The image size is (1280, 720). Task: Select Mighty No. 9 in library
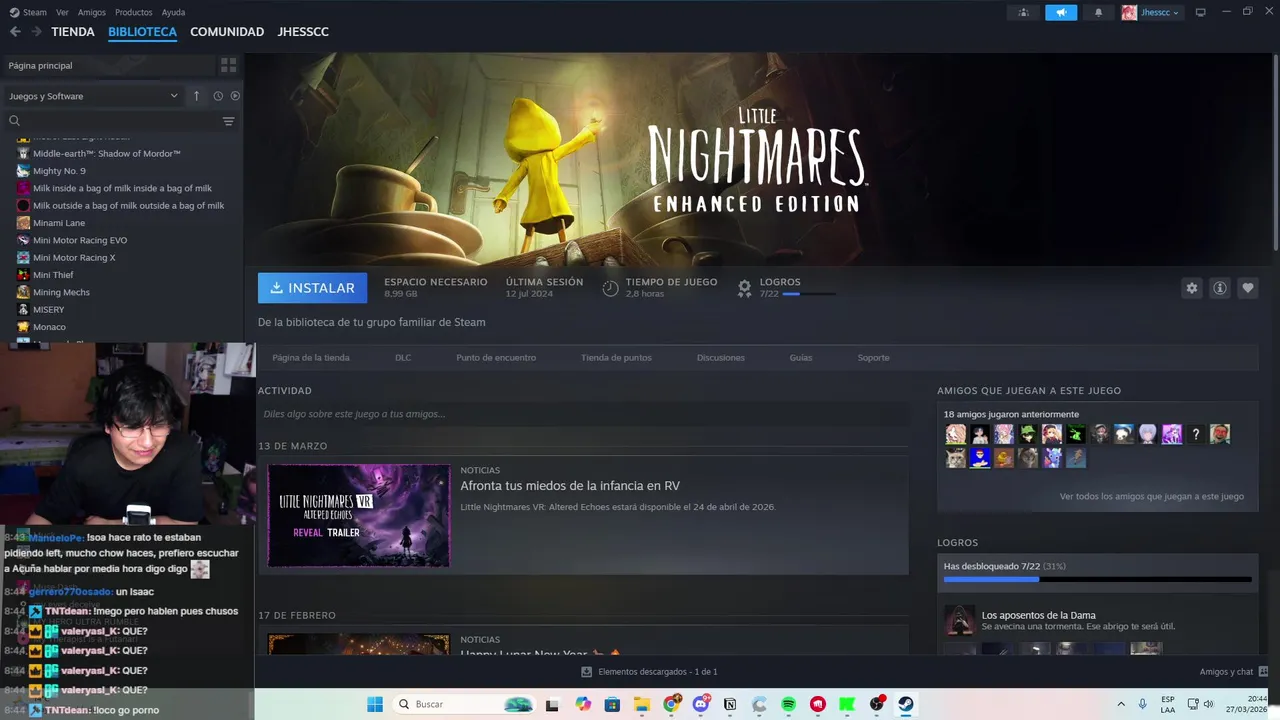pyautogui.click(x=59, y=171)
